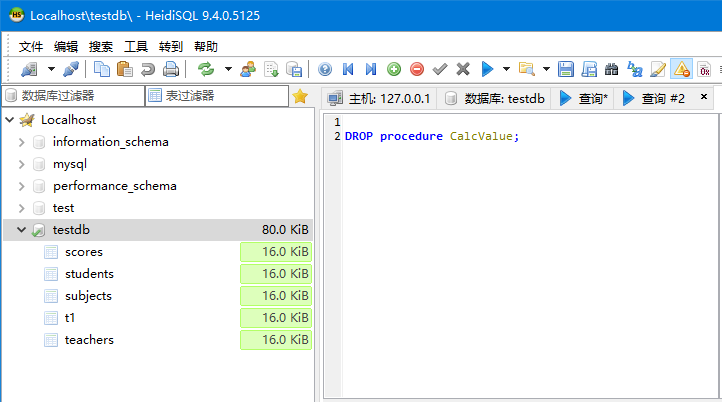Image resolution: width=722 pixels, height=402 pixels.
Task: Select the teachers table
Action: pyautogui.click(x=89, y=340)
